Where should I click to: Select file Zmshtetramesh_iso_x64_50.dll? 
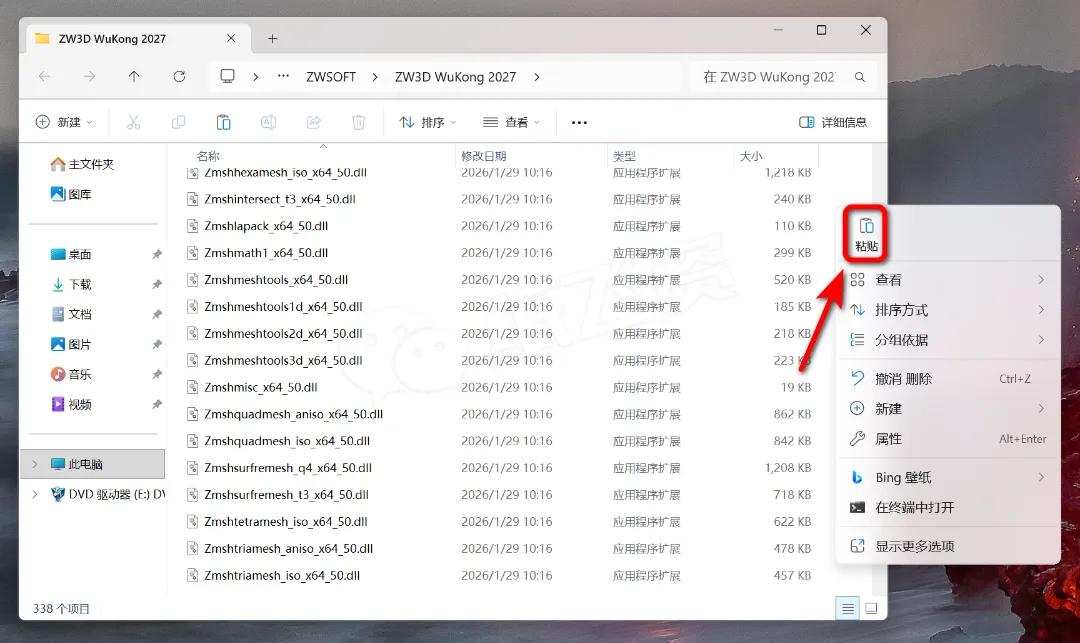coord(286,521)
